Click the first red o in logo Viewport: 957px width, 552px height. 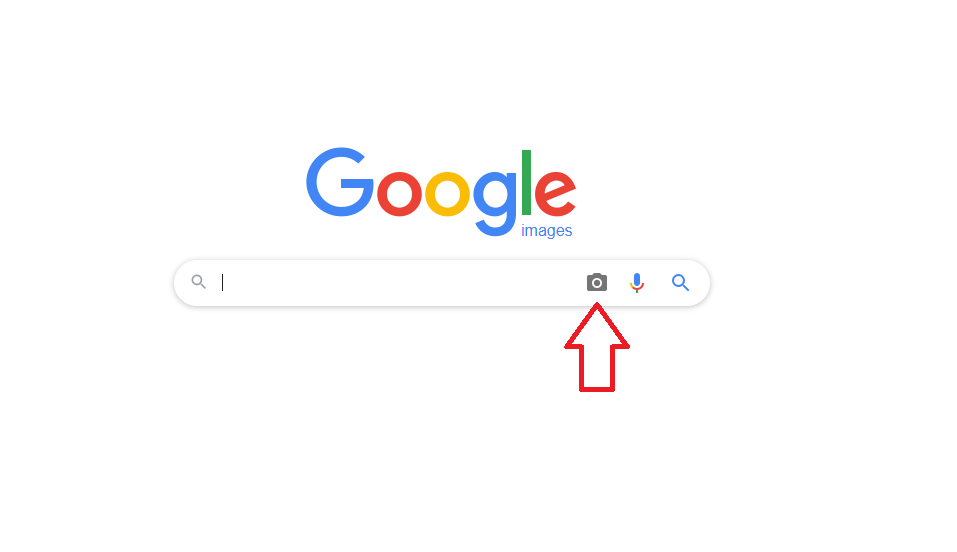click(x=399, y=194)
